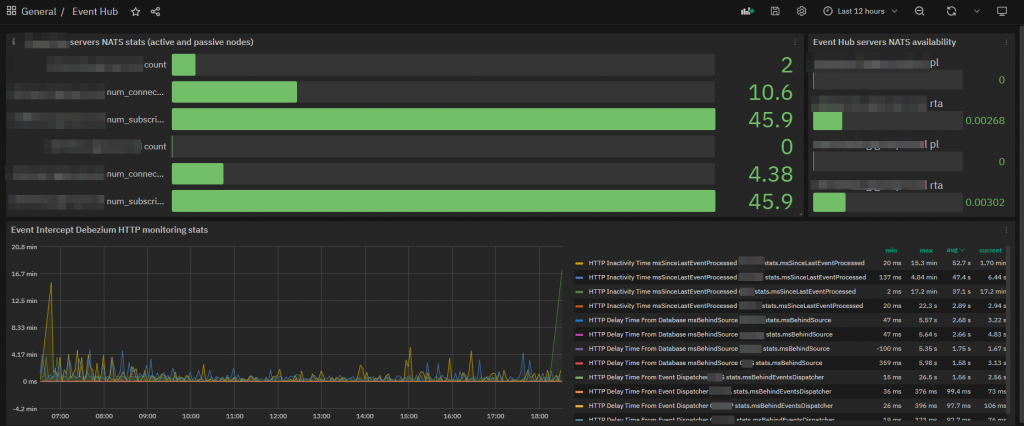The width and height of the screenshot is (1024, 426).
Task: Pick color for Inactivity series max 22.3 s
Action: coord(579,306)
